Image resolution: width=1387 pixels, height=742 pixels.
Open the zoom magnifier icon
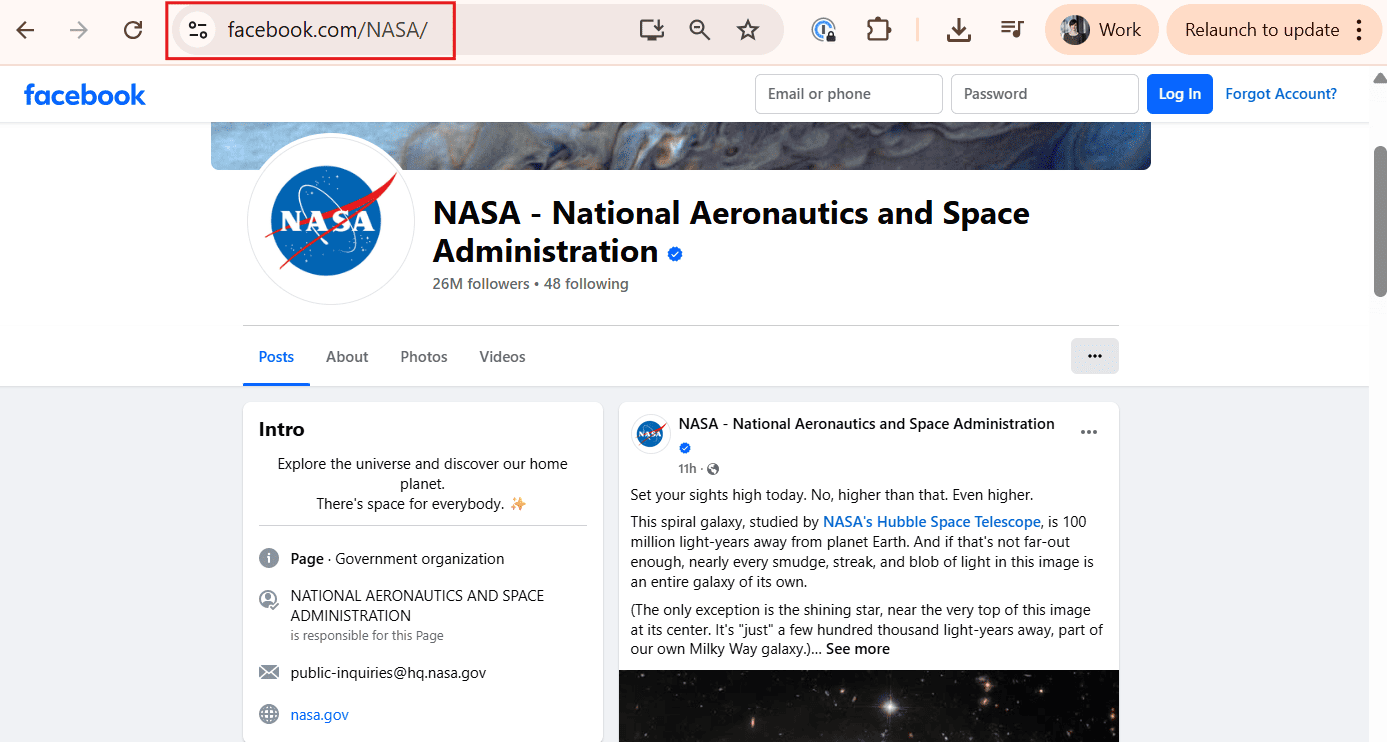coord(699,29)
